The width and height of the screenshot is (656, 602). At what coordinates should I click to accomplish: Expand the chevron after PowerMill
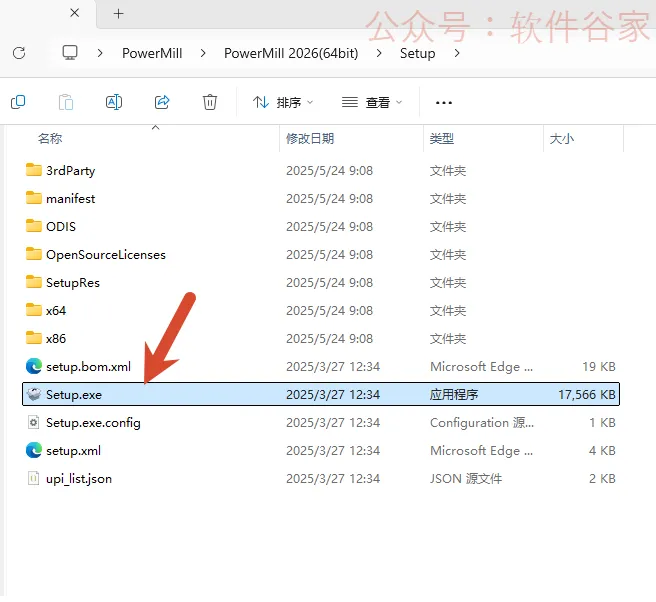coord(203,53)
